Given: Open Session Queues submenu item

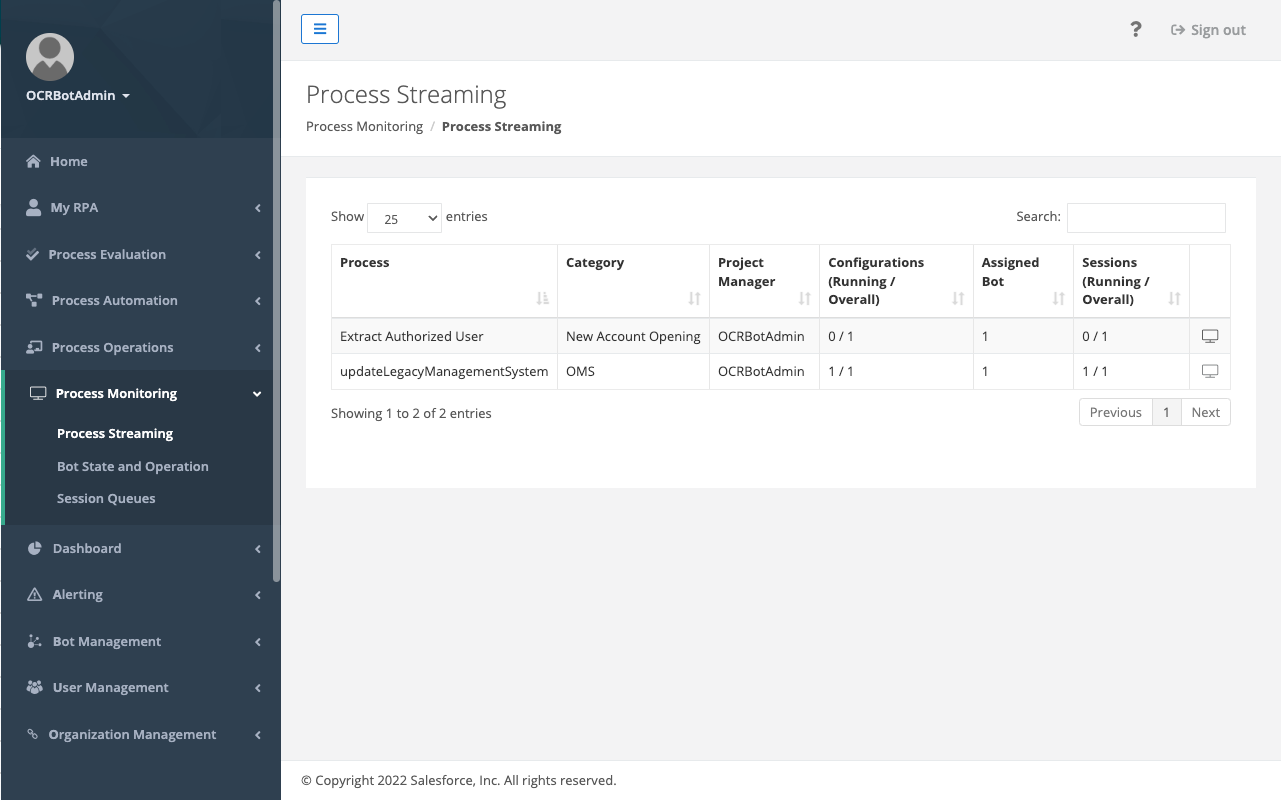Looking at the screenshot, I should click(x=106, y=498).
